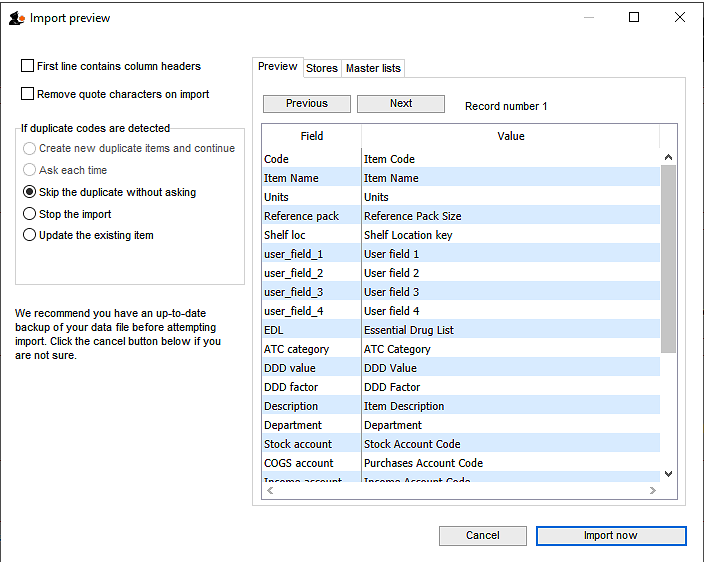Click the vertical scrollbar down arrow
Image resolution: width=704 pixels, height=562 pixels.
[668, 473]
